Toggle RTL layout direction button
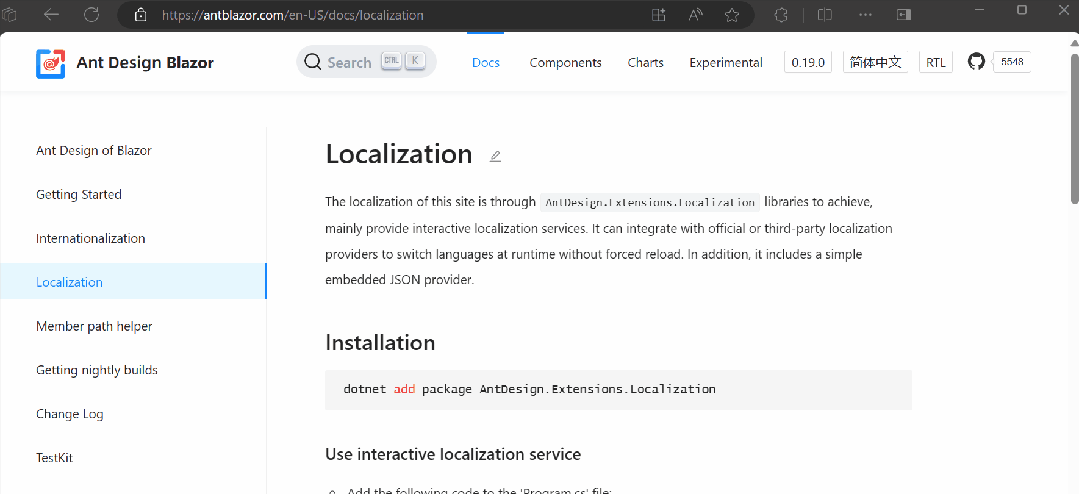The image size is (1079, 494). pyautogui.click(x=936, y=63)
